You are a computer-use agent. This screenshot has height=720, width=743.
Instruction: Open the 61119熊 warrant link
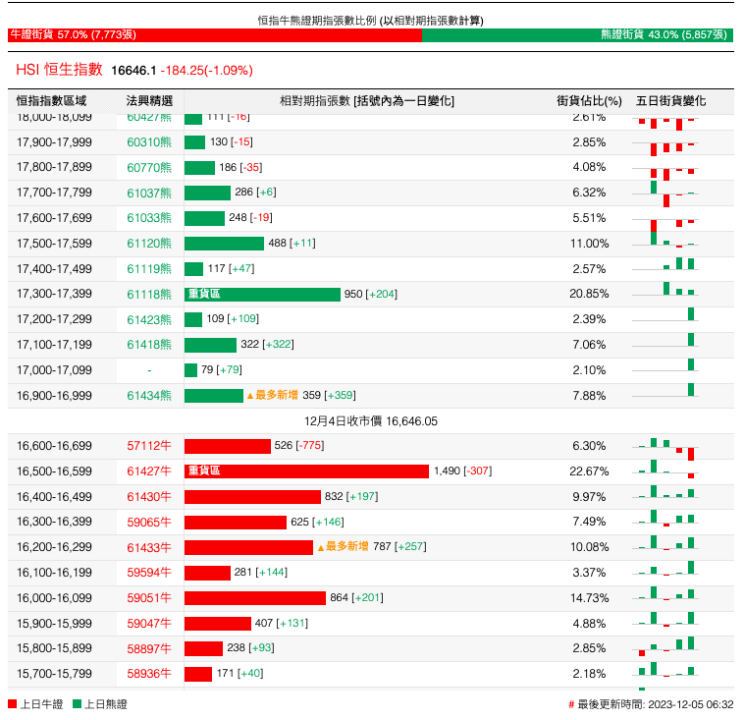click(x=149, y=269)
